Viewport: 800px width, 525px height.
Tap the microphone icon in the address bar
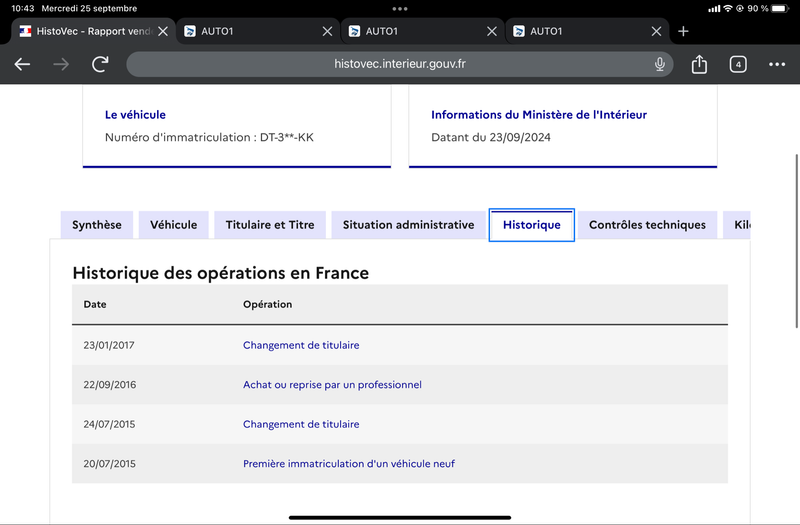pos(660,64)
